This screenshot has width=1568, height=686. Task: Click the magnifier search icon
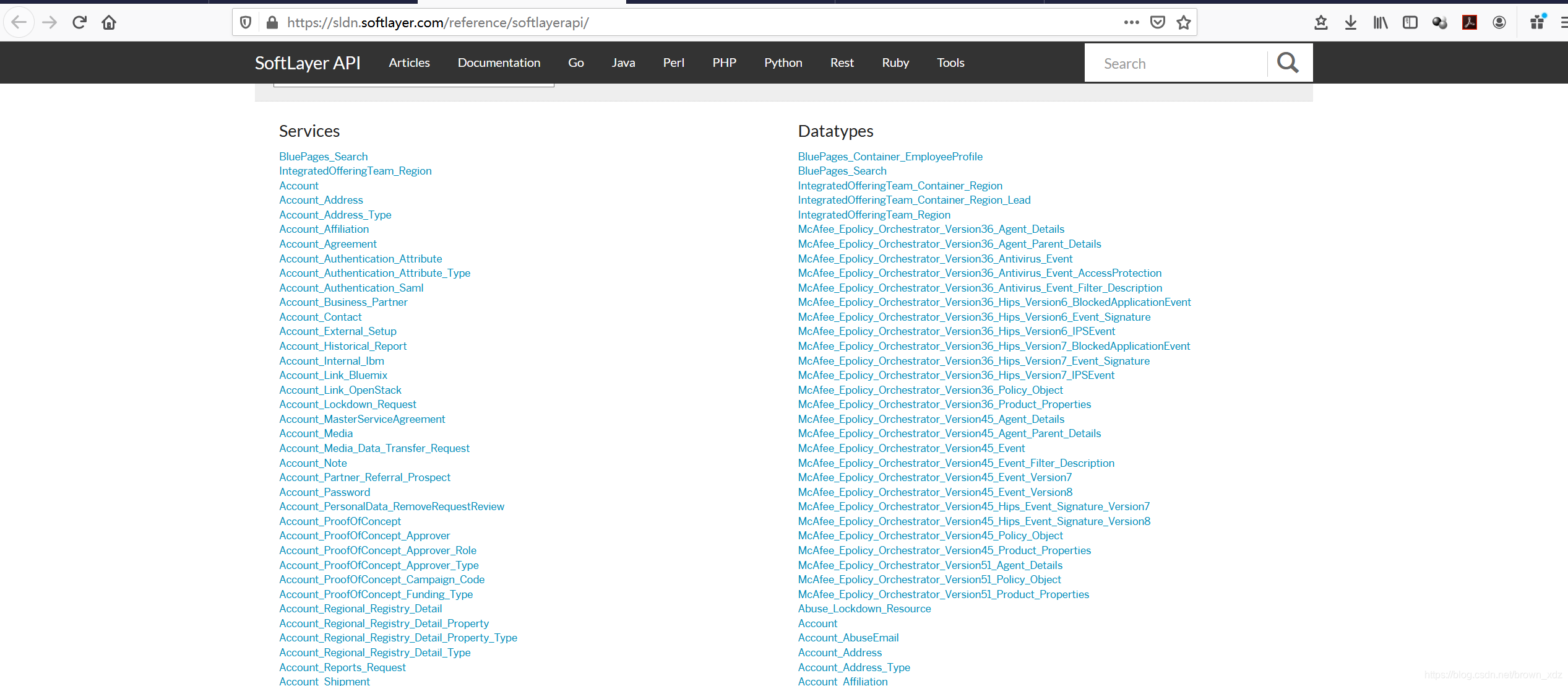point(1288,63)
